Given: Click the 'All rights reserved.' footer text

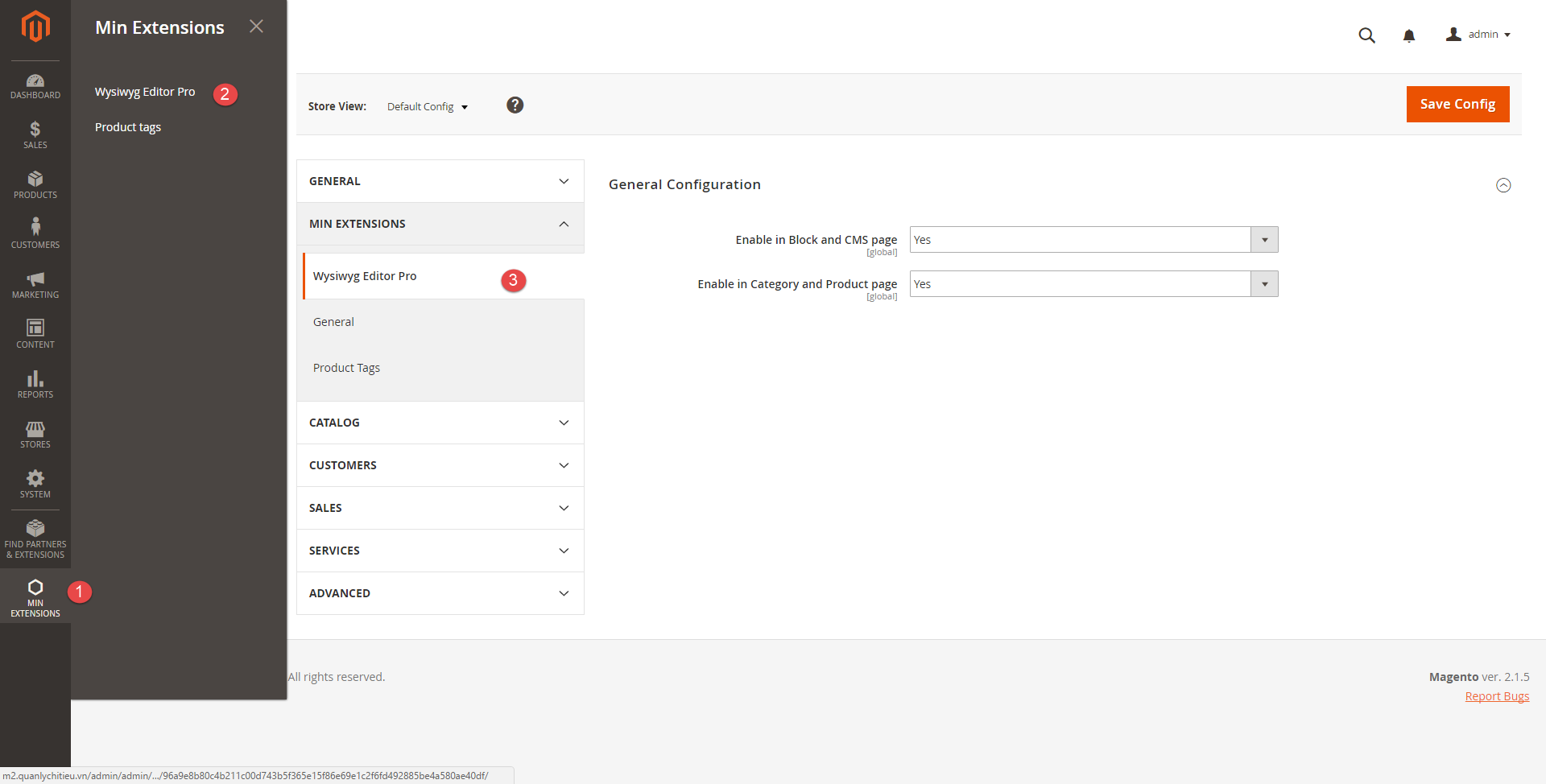Looking at the screenshot, I should 337,677.
